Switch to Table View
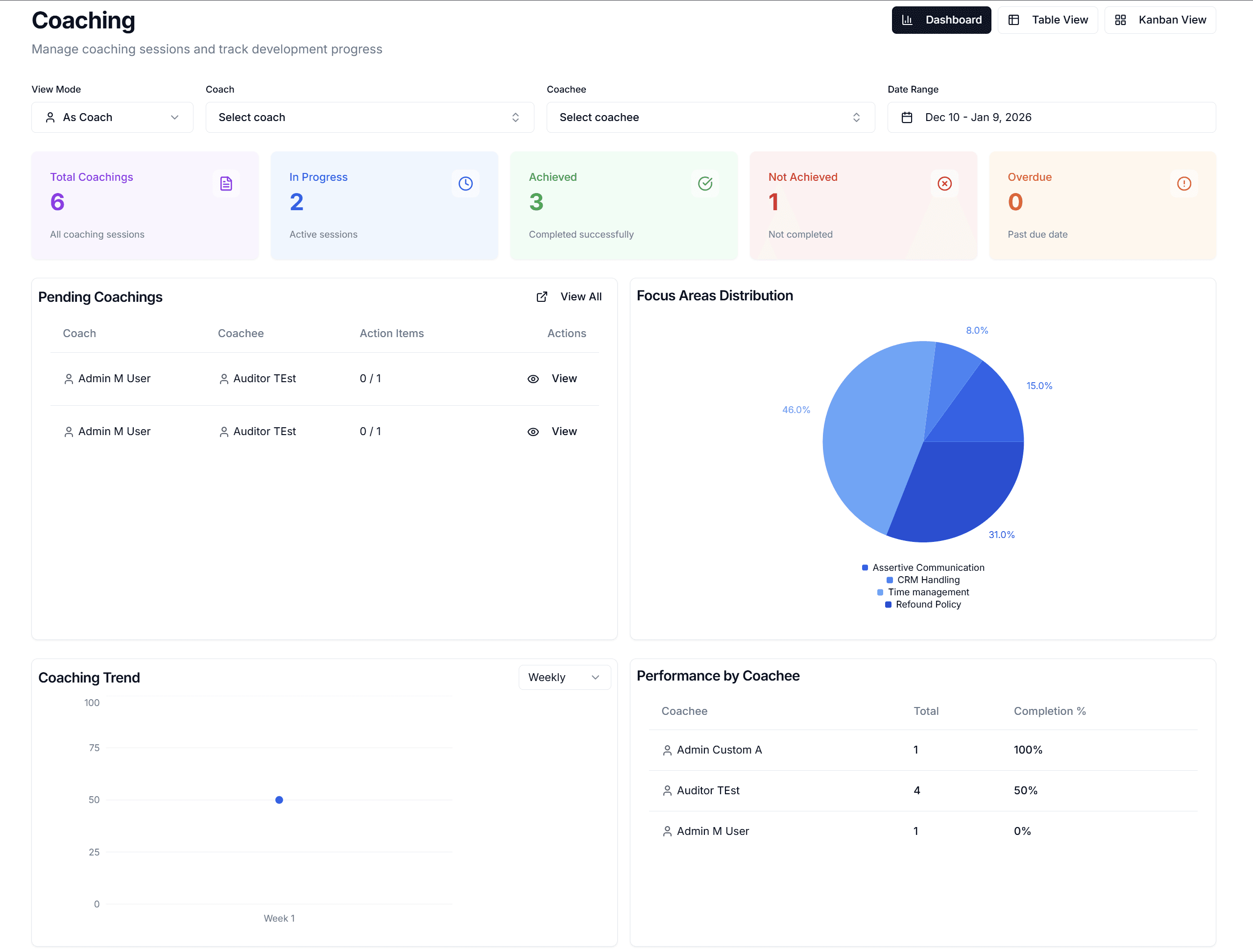Viewport: 1253px width, 952px height. 1047,20
